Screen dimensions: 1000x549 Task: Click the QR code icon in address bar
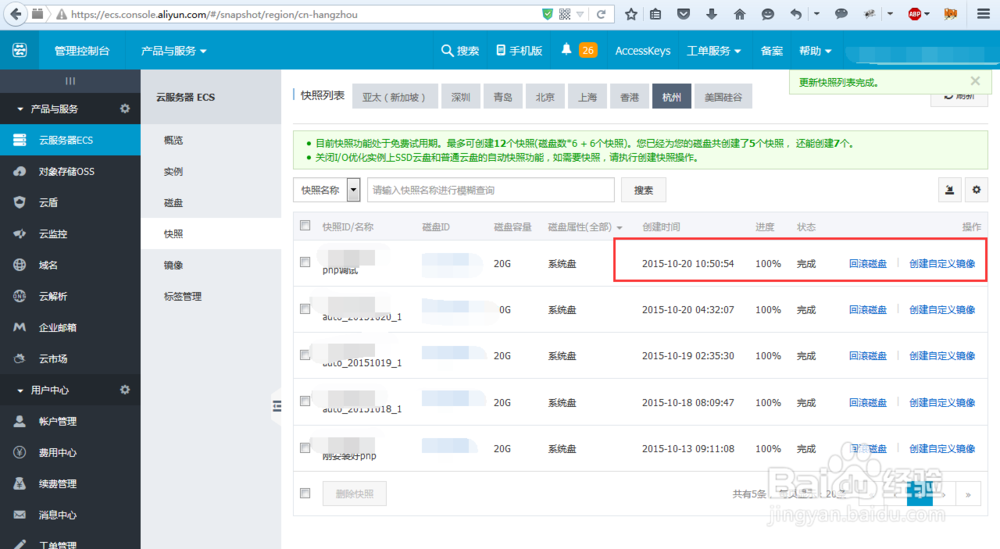click(x=564, y=14)
